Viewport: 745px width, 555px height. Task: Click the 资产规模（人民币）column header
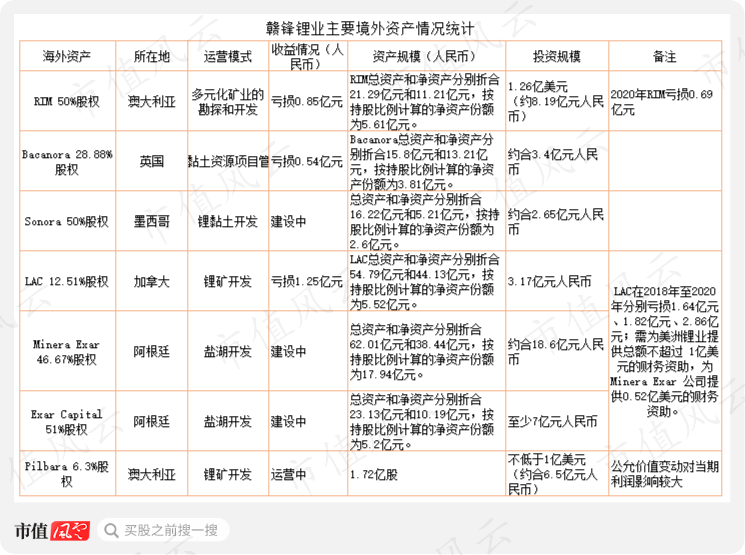click(x=426, y=56)
